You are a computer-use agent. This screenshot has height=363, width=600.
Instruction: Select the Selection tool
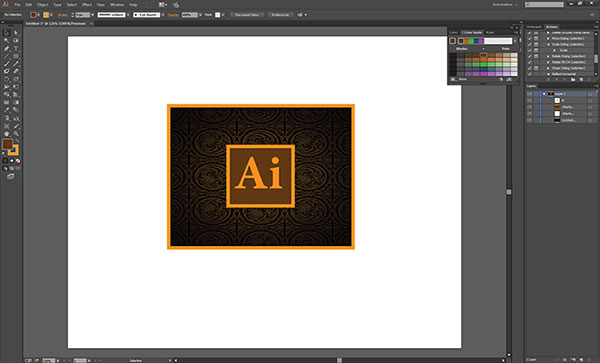pyautogui.click(x=6, y=33)
